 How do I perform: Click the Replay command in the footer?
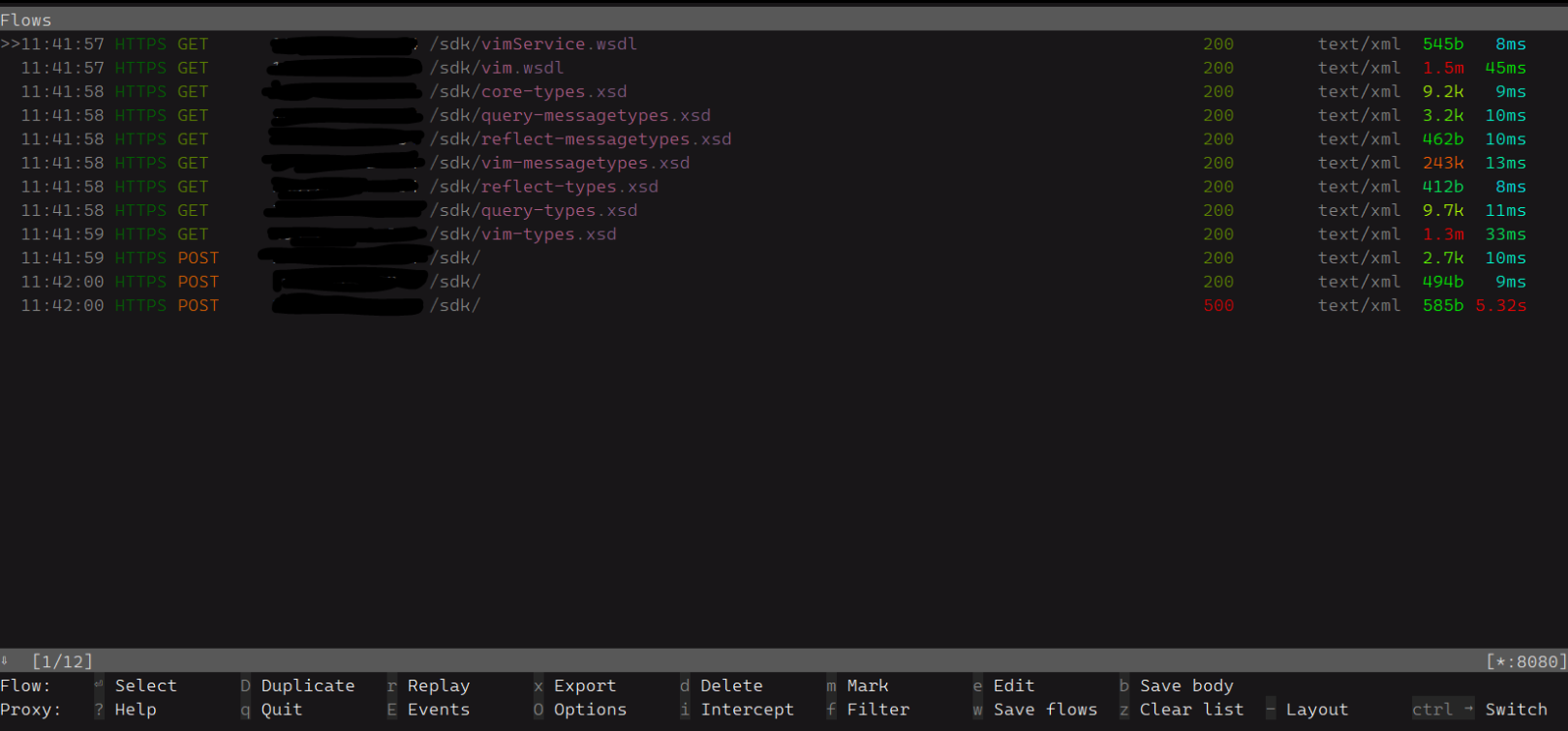(438, 685)
